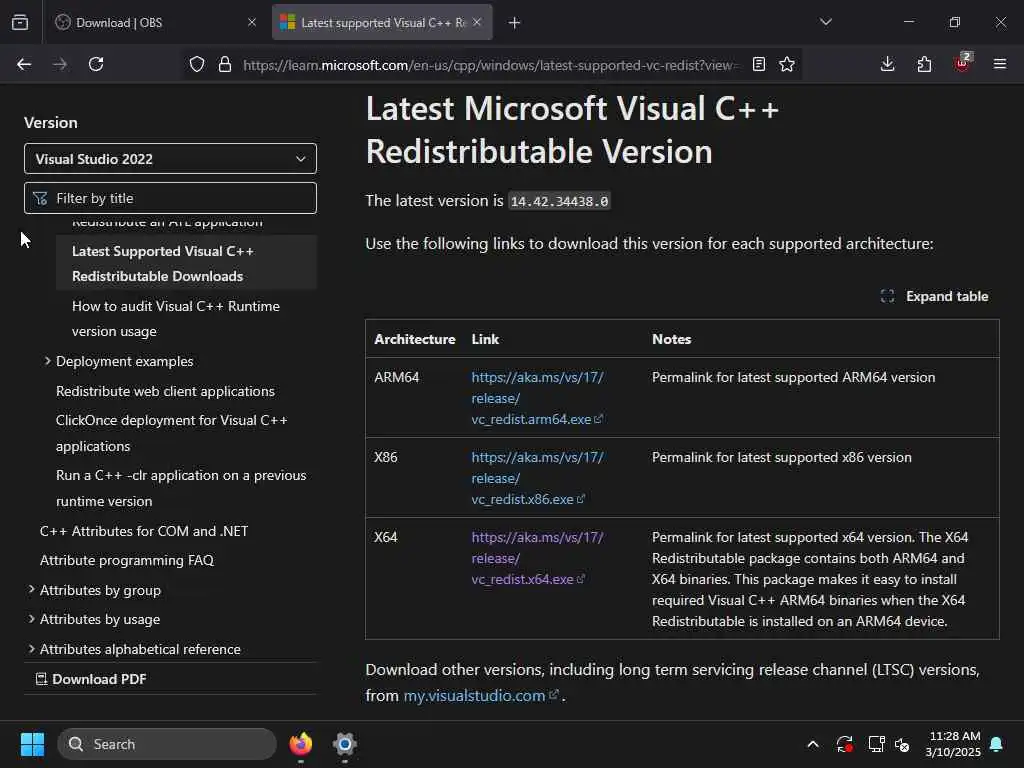Screen dimensions: 1024x768
Task: Open the extensions puzzle icon
Action: pyautogui.click(x=924, y=64)
